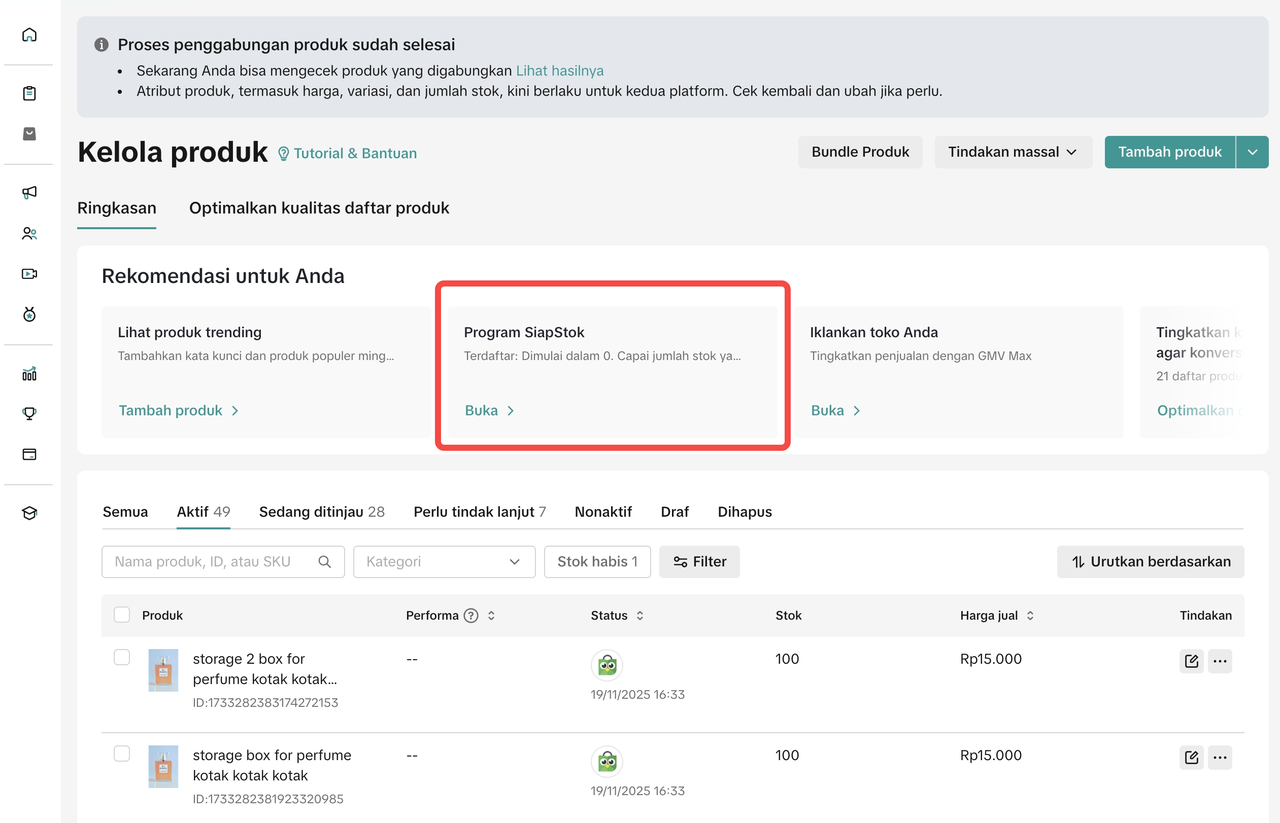The width and height of the screenshot is (1280, 823).
Task: Click the trophy icon in sidebar
Action: (x=29, y=413)
